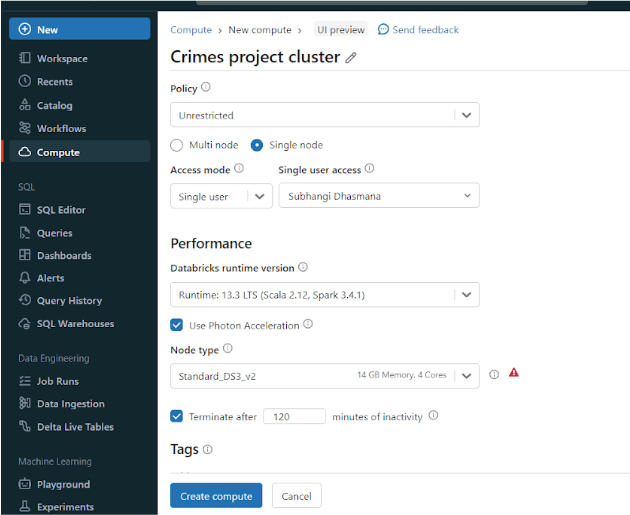Click the Playground robot icon
Image resolution: width=630 pixels, height=515 pixels.
coord(25,484)
